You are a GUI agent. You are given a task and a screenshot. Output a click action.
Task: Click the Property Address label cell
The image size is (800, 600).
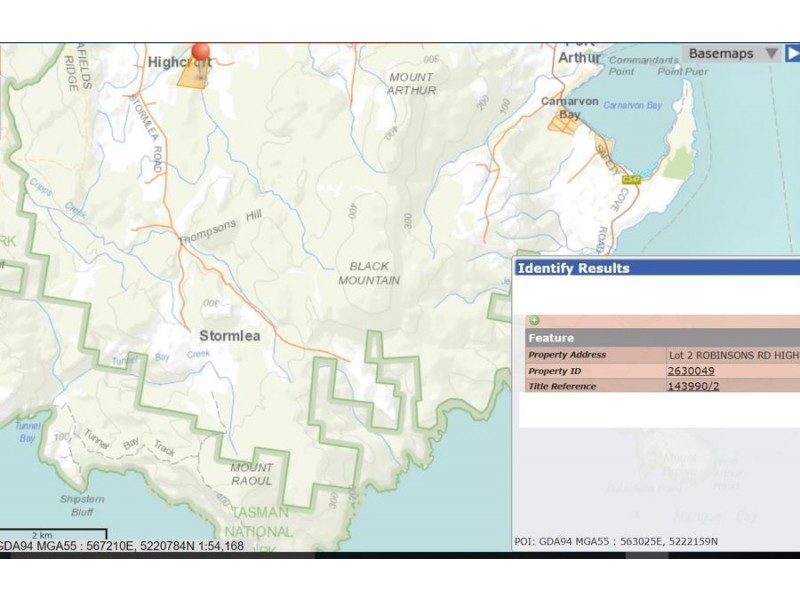coord(595,355)
